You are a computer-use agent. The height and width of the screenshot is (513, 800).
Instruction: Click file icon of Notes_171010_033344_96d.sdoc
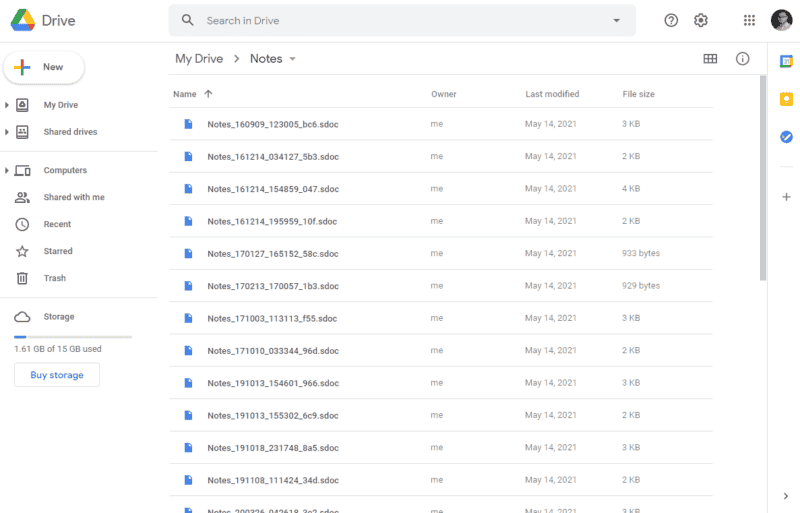pyautogui.click(x=188, y=351)
